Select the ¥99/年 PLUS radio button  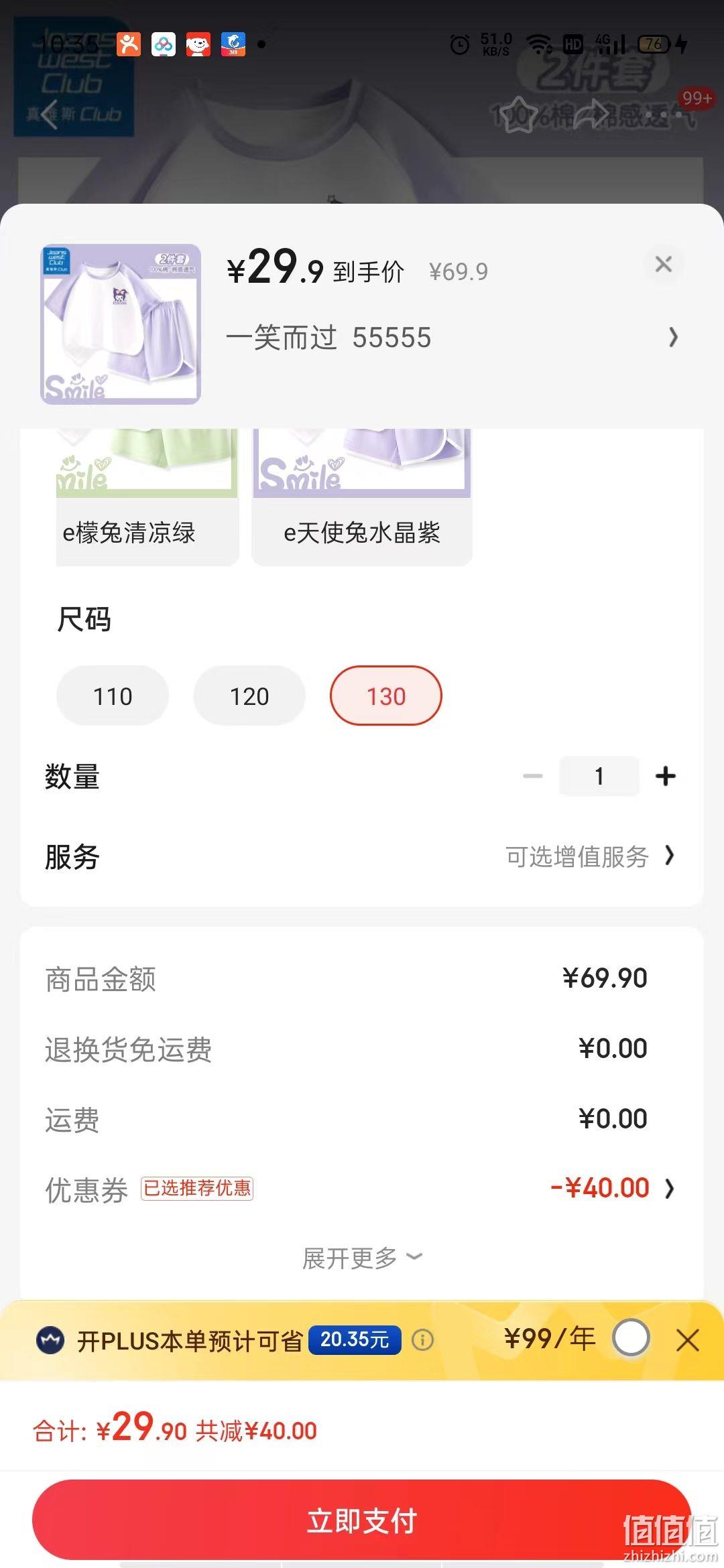click(631, 1338)
